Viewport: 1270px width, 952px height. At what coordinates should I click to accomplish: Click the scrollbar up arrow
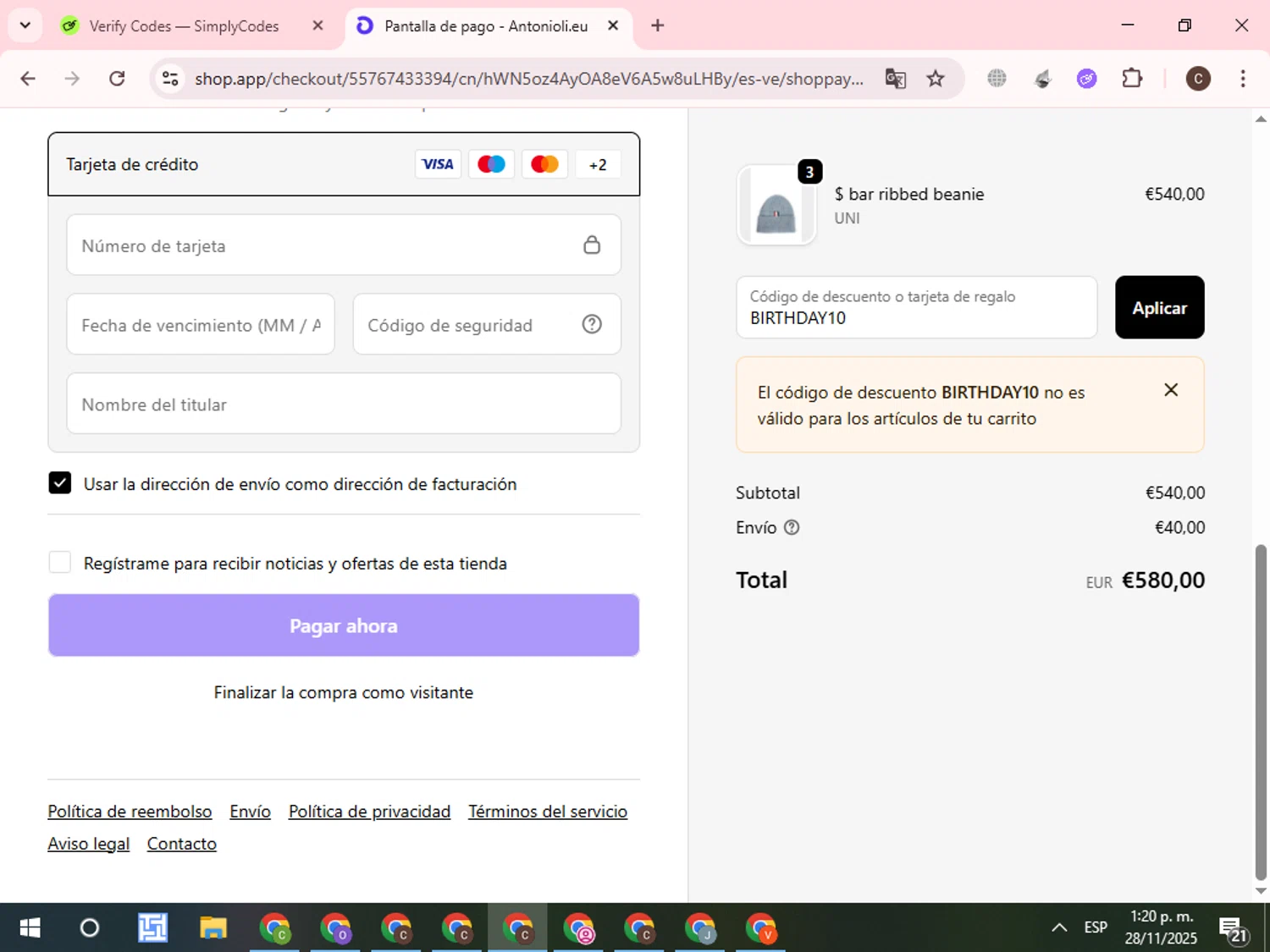point(1261,119)
